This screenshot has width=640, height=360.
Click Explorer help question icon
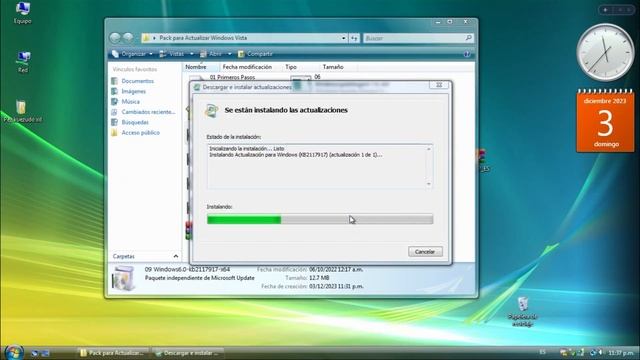467,54
